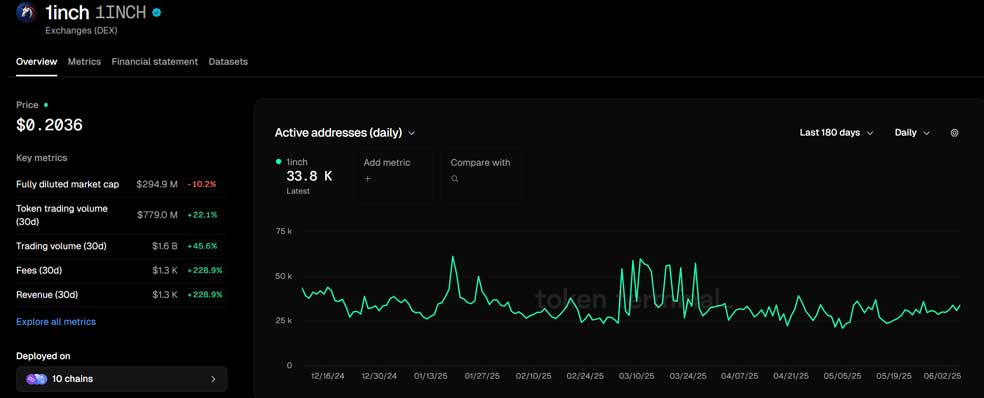Click the search icon under Compare with

click(454, 179)
